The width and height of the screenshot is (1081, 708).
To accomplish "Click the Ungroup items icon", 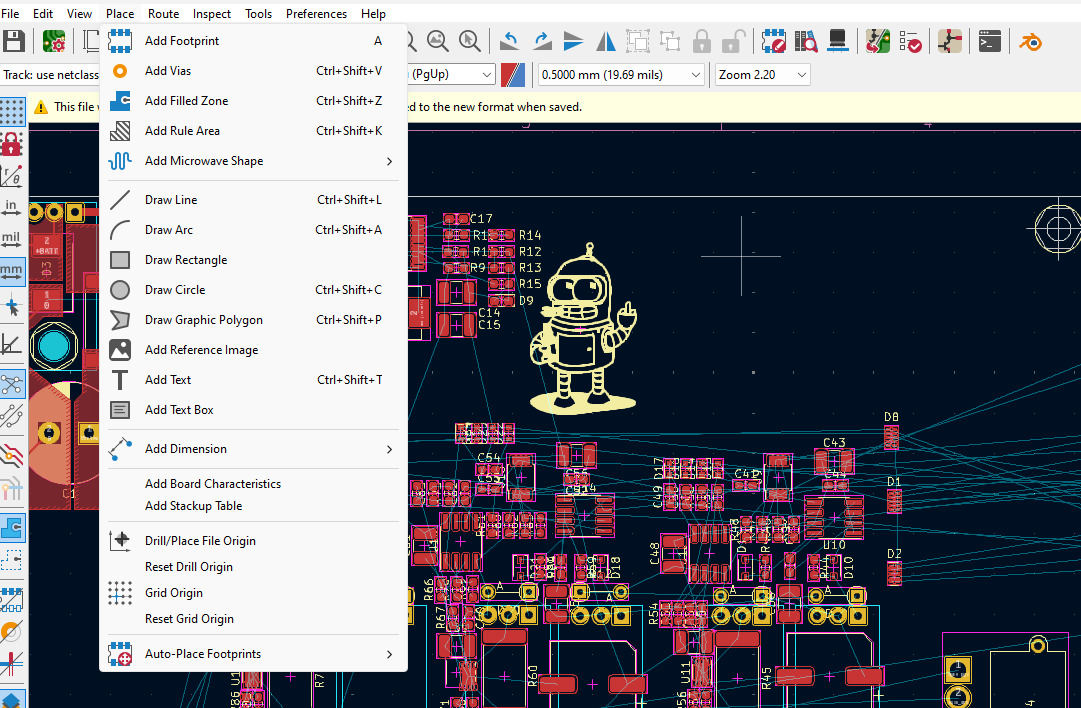I will point(670,41).
